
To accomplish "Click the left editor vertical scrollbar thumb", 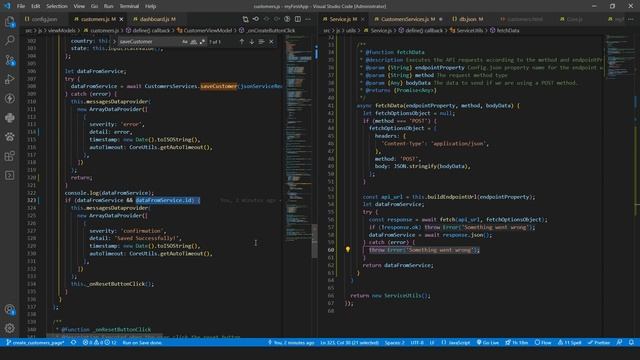I will point(314,241).
